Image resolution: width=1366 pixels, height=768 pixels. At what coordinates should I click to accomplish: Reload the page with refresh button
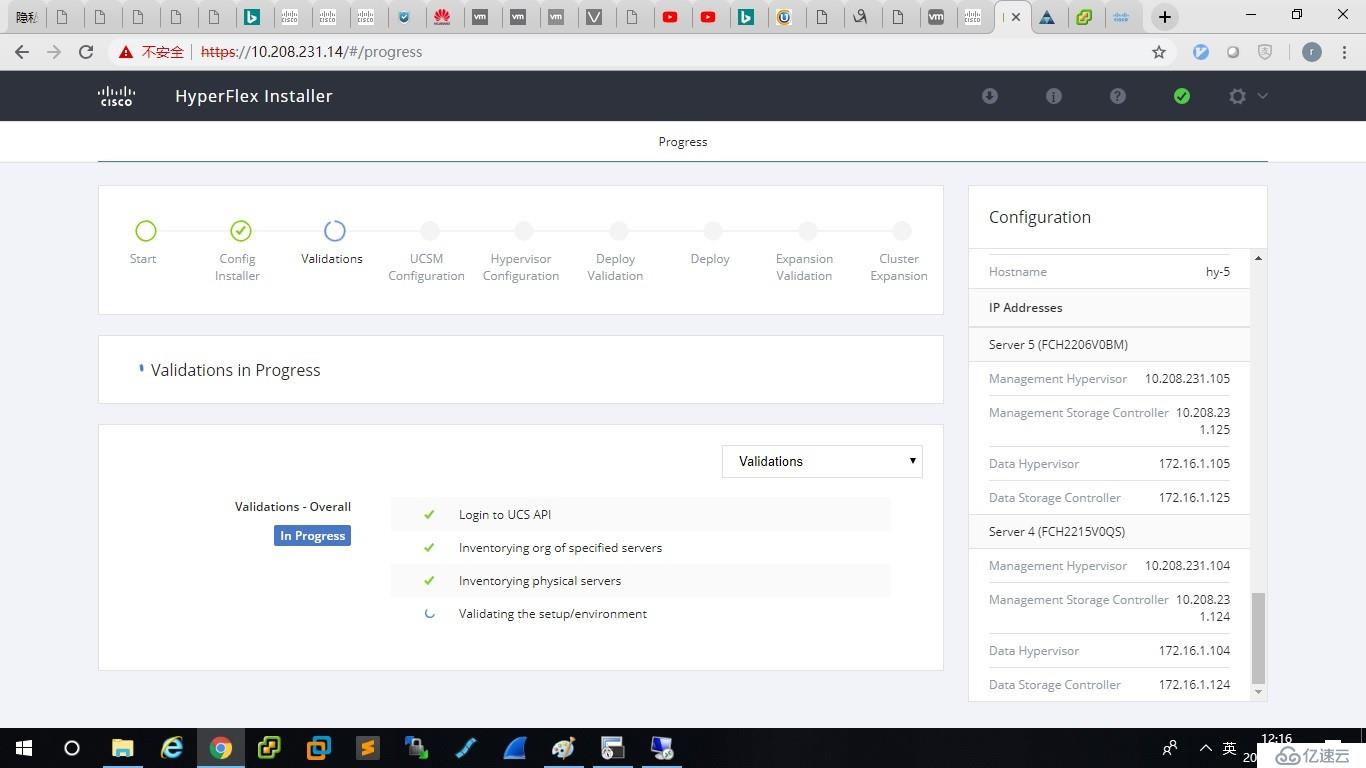click(86, 52)
